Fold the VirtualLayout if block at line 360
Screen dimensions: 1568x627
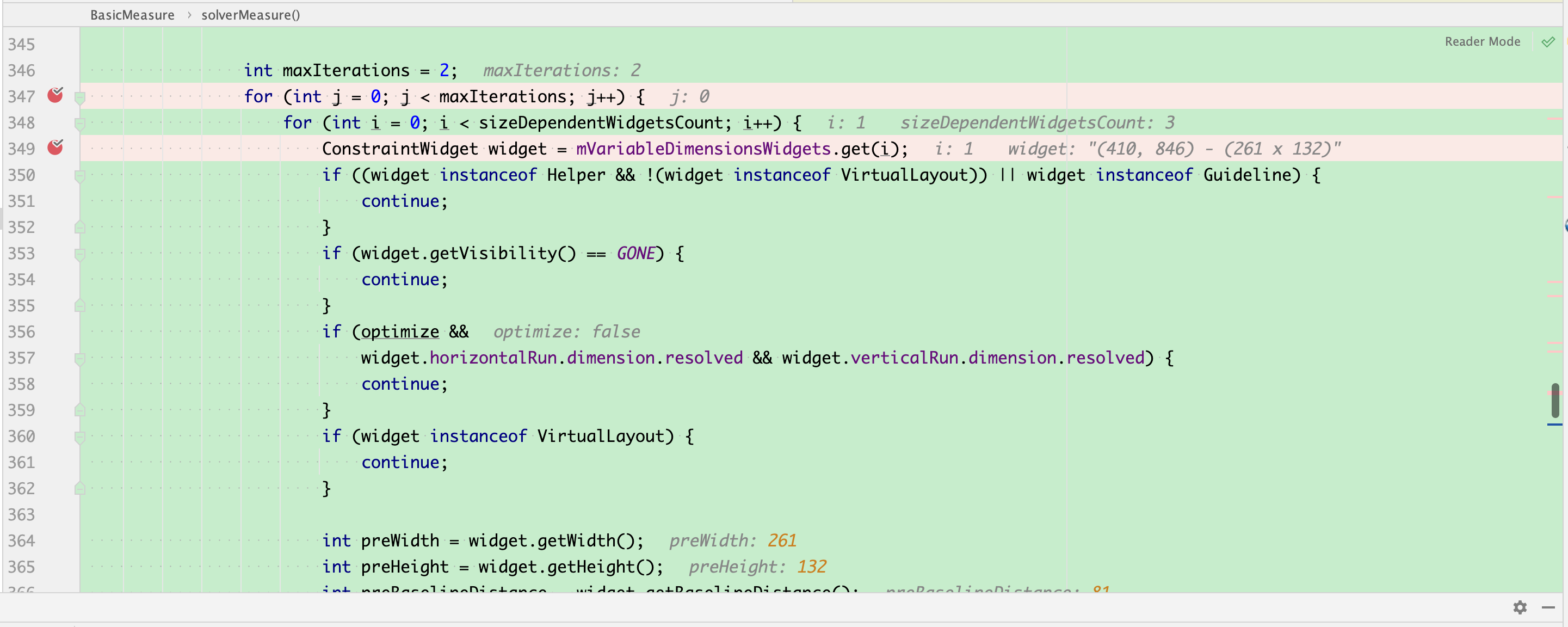pyautogui.click(x=80, y=437)
